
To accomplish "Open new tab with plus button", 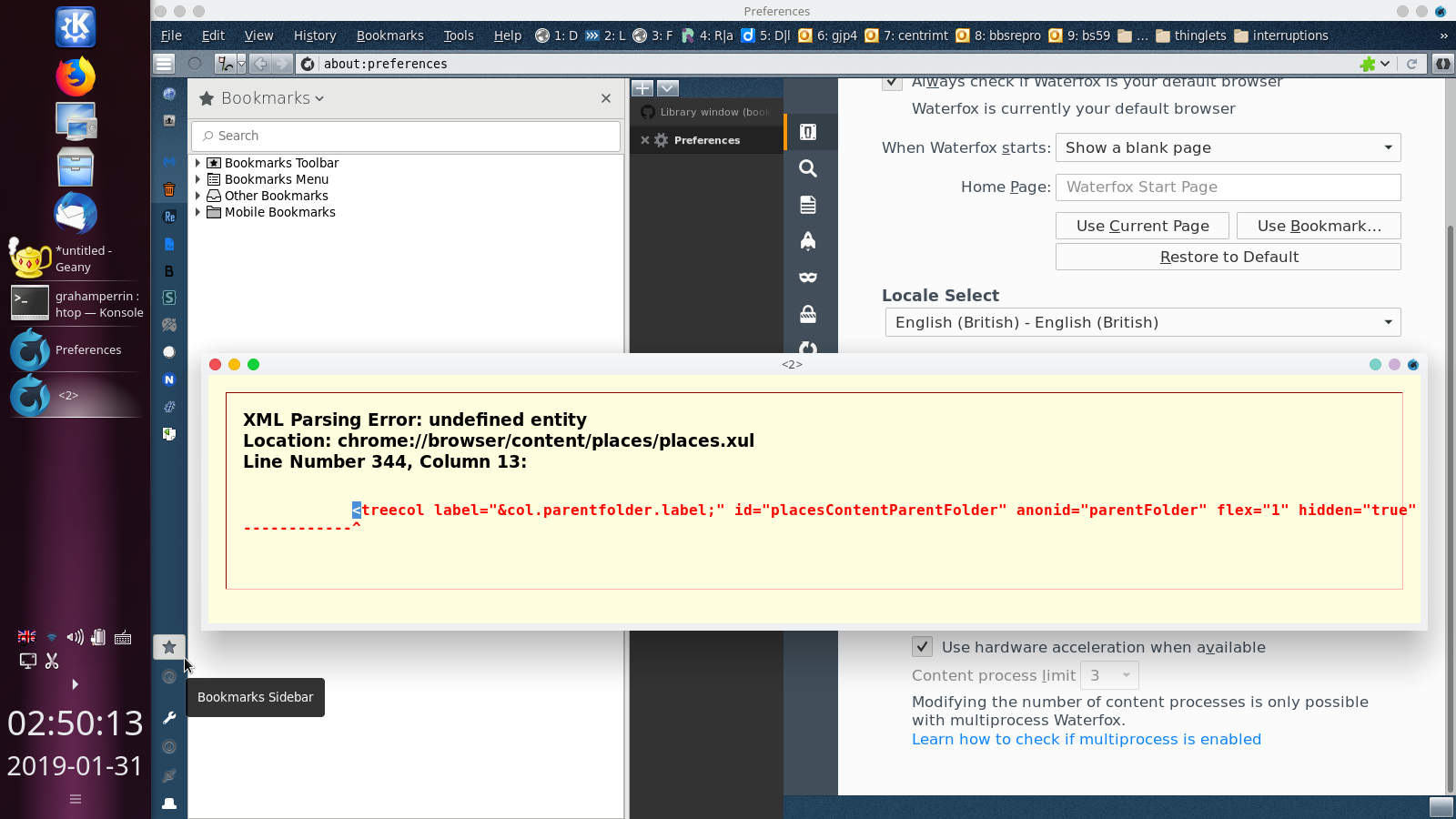I will [642, 88].
